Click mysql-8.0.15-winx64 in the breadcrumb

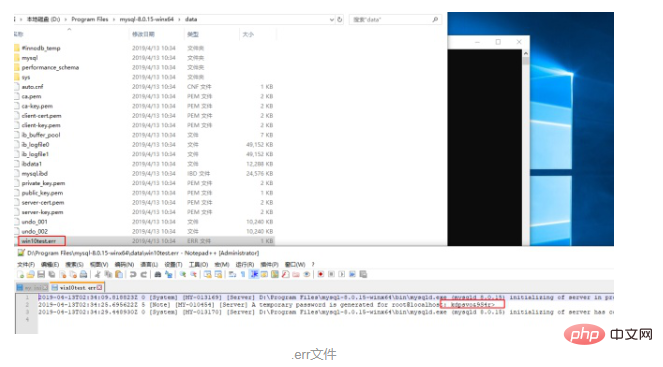(x=147, y=19)
